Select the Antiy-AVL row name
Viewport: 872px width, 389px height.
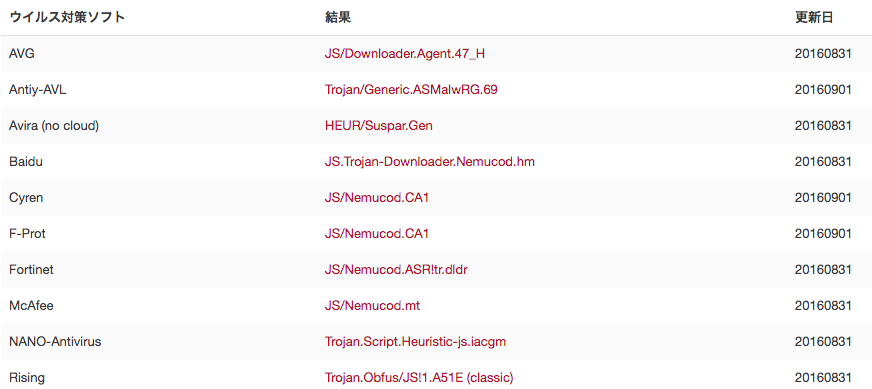[38, 90]
